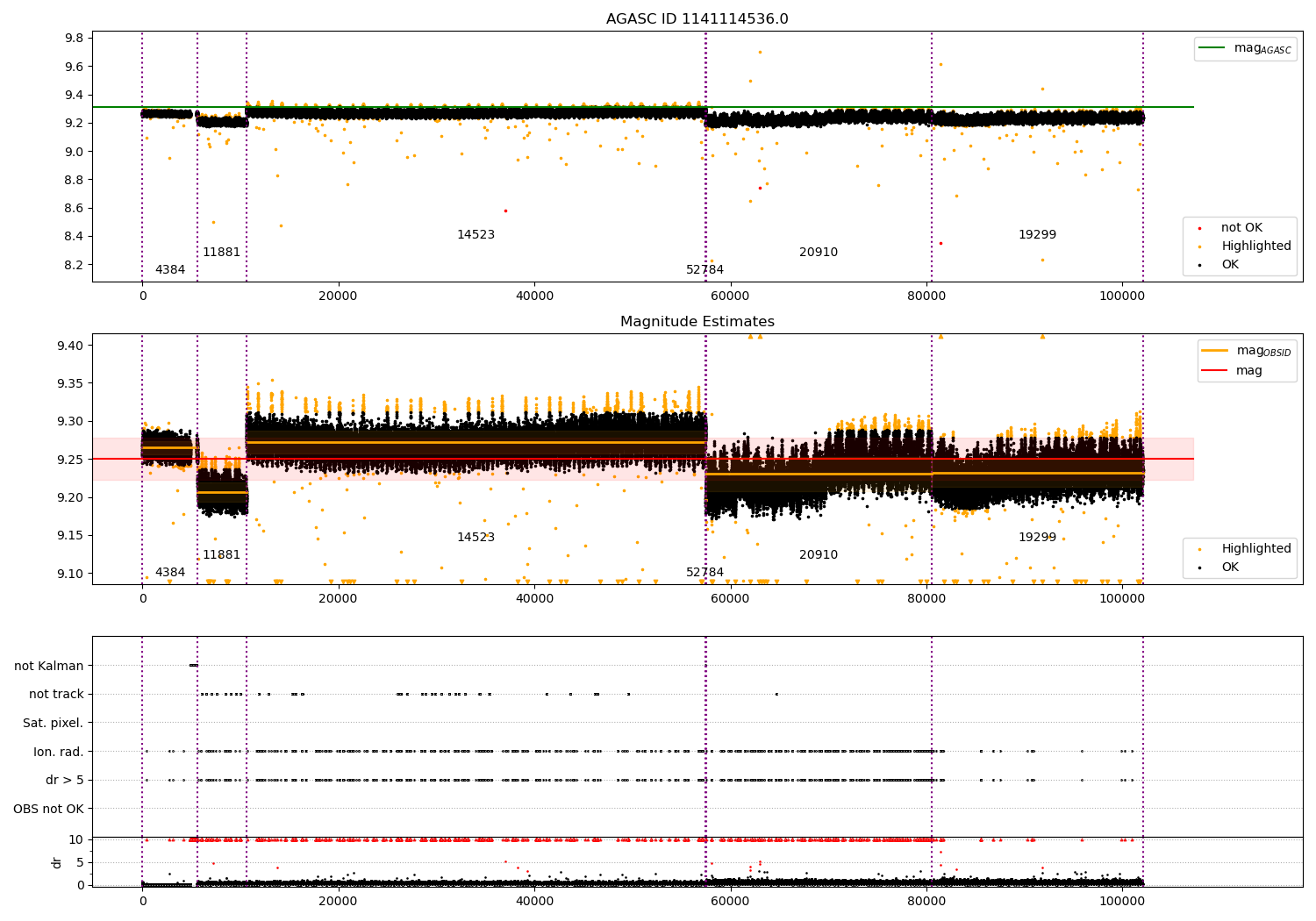This screenshot has height=921, width=1316.
Task: Click 'Highlighted' in the AGASC ID plot legend
Action: pos(1255,246)
